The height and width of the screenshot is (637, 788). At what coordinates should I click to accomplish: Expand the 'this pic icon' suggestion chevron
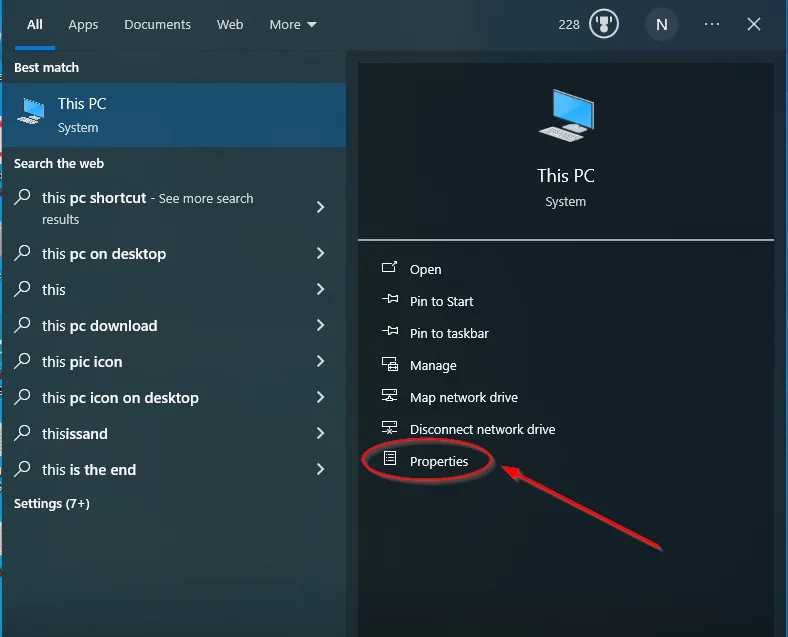[x=320, y=361]
